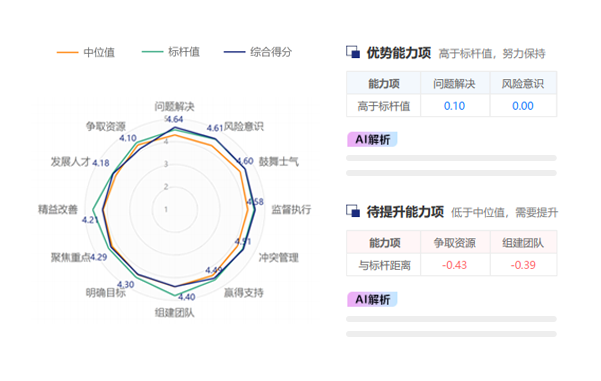Viewport: 601px width, 381px height.
Task: Click the 争取资源 radar axis label
Action: click(105, 126)
